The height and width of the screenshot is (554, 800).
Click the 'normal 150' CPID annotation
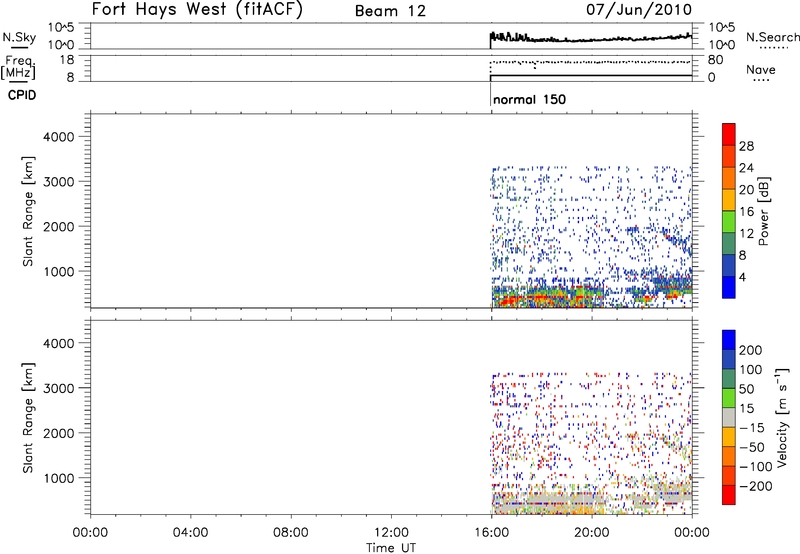coord(530,99)
